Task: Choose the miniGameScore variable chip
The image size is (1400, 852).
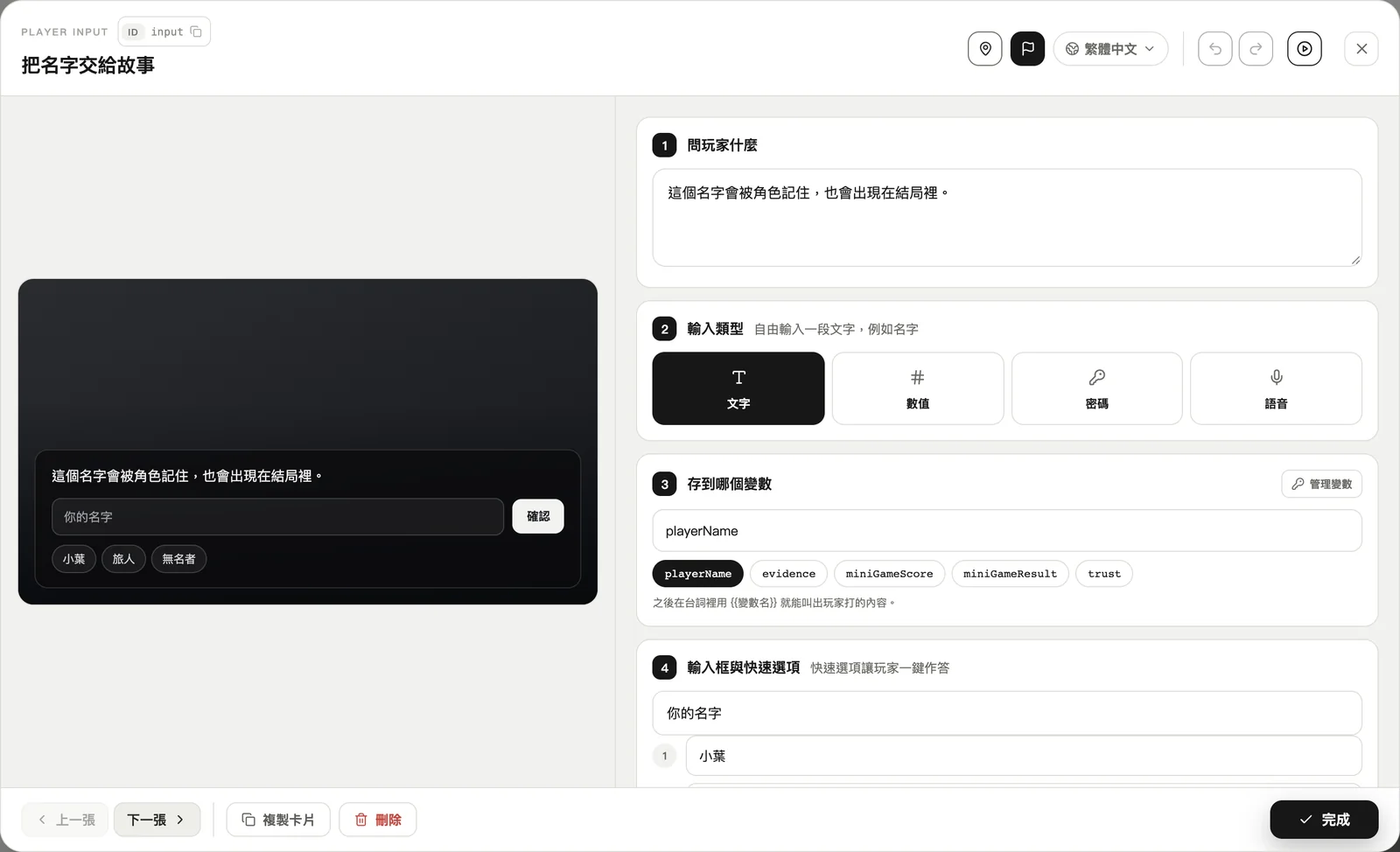Action: point(889,574)
